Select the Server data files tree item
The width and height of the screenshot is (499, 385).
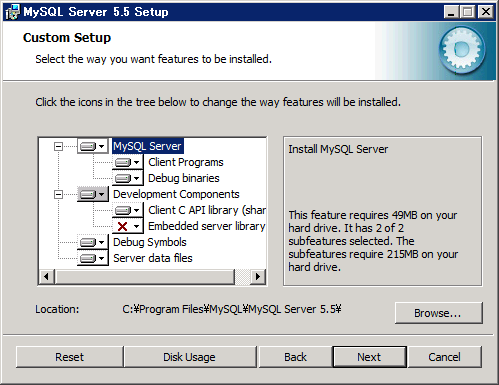point(153,258)
